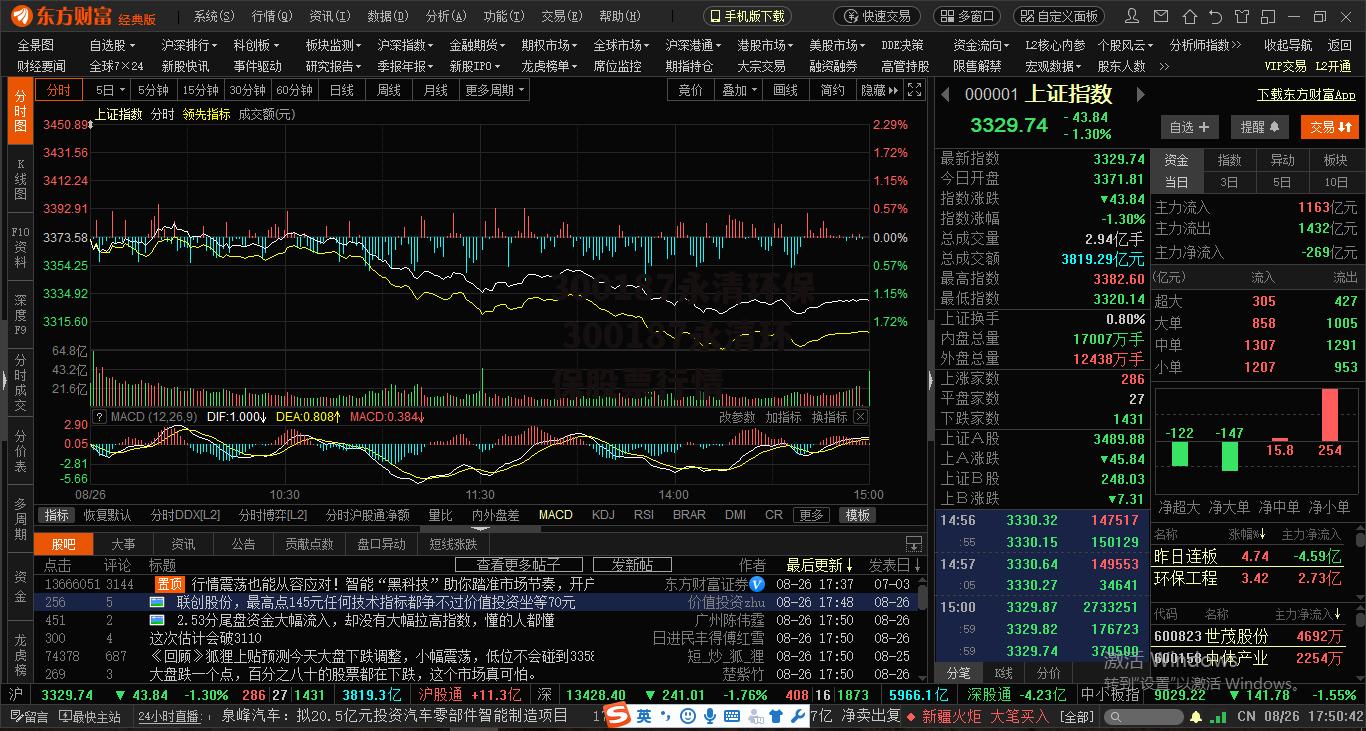Expand the 隐藏 hide-panel arrows
The height and width of the screenshot is (731, 1366).
pos(879,90)
